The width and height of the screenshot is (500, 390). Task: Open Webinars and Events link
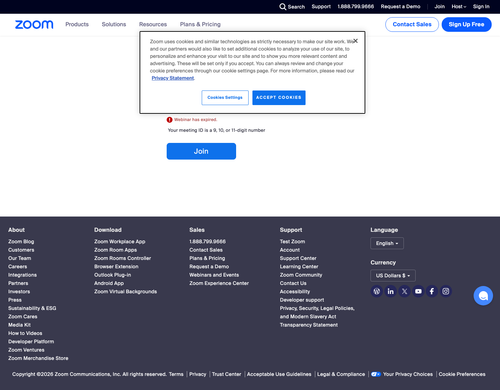tap(214, 275)
